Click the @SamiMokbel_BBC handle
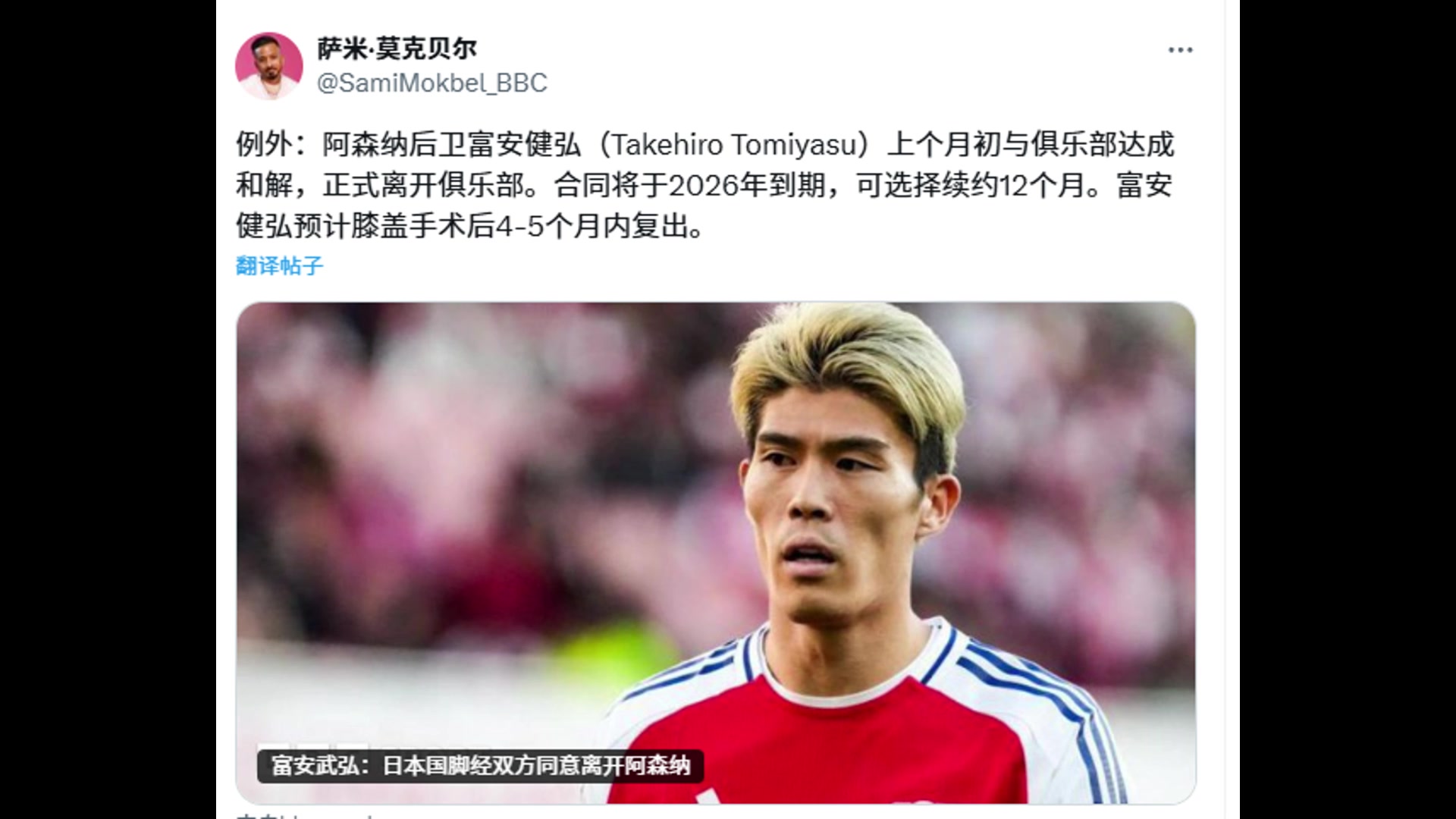The width and height of the screenshot is (1456, 819). click(431, 83)
